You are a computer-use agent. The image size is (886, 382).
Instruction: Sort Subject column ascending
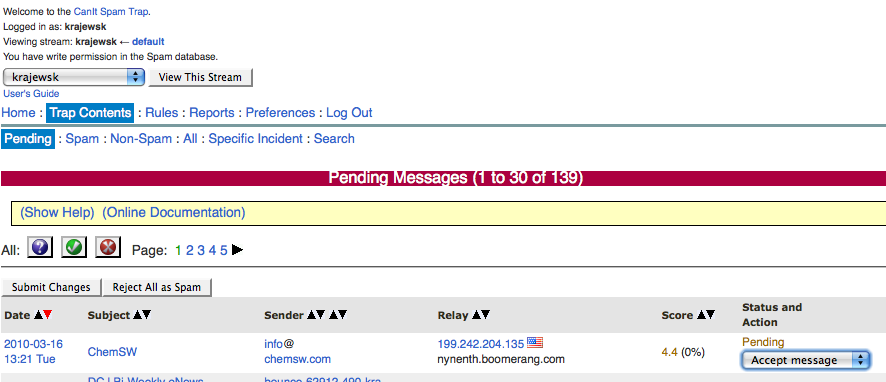click(137, 315)
